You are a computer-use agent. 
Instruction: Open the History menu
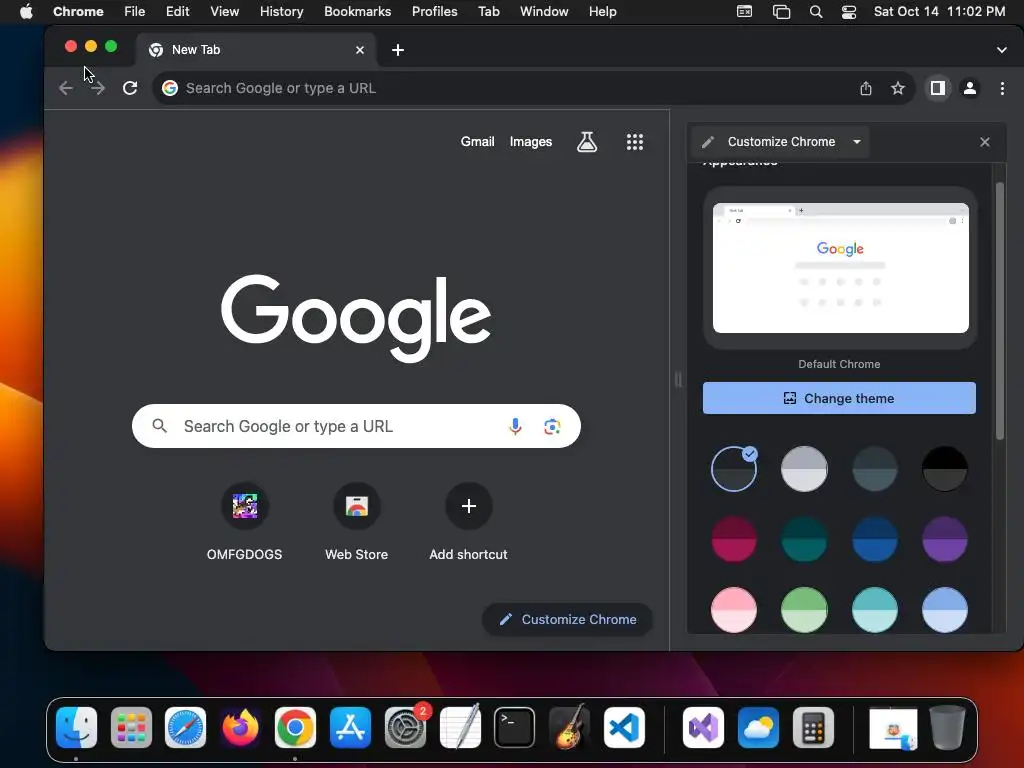pyautogui.click(x=281, y=12)
